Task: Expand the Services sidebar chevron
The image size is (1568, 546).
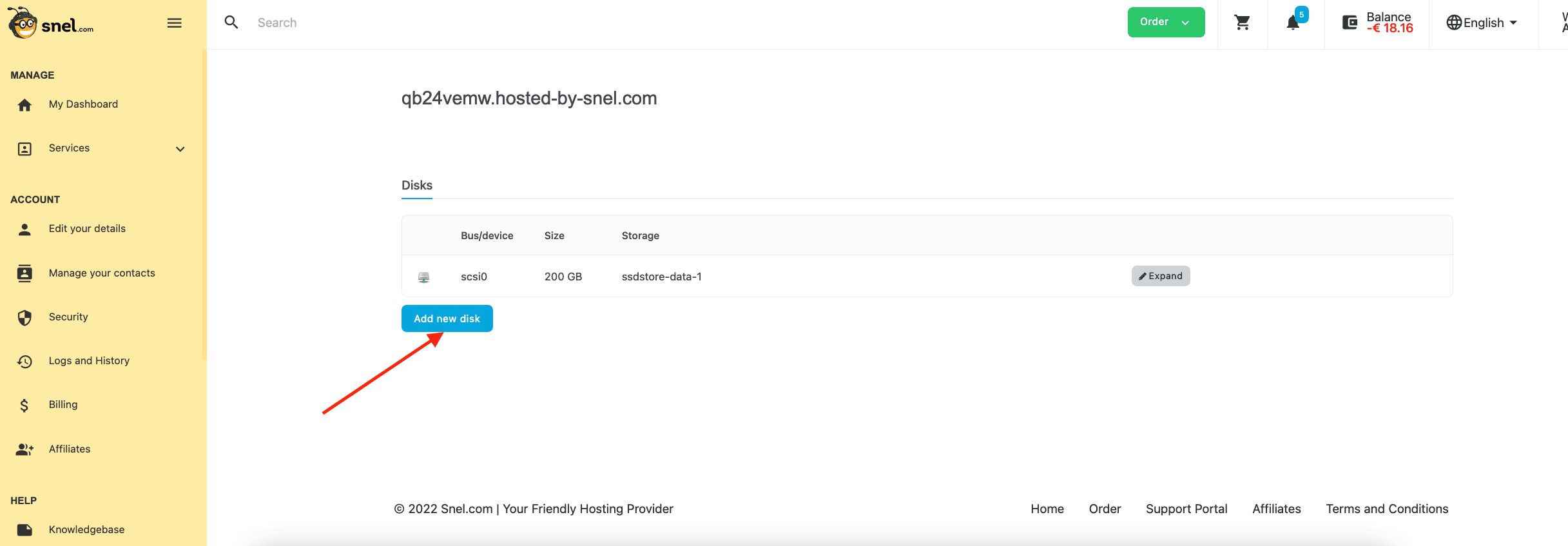Action: [180, 149]
